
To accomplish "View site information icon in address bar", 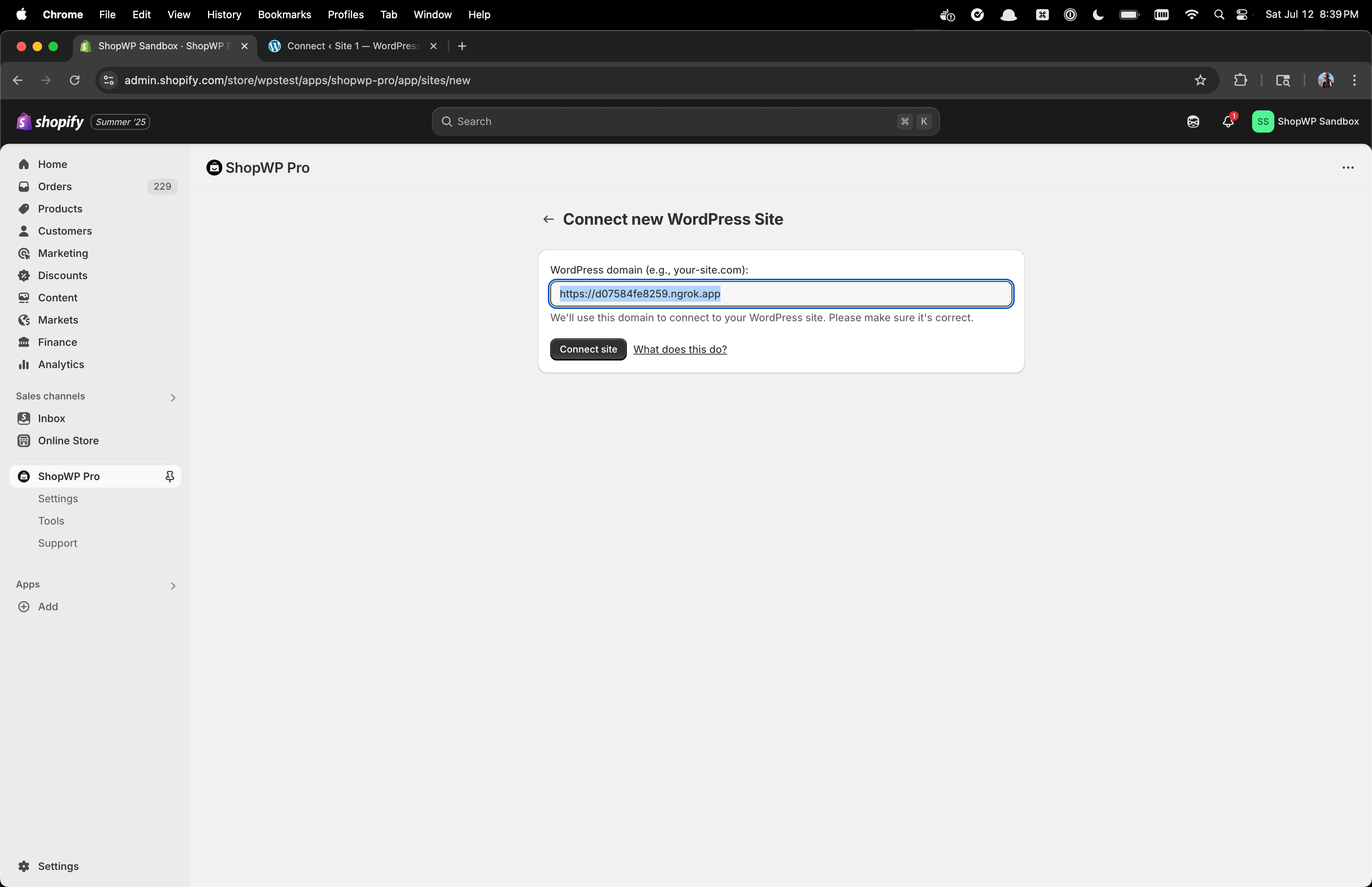I will tap(108, 80).
